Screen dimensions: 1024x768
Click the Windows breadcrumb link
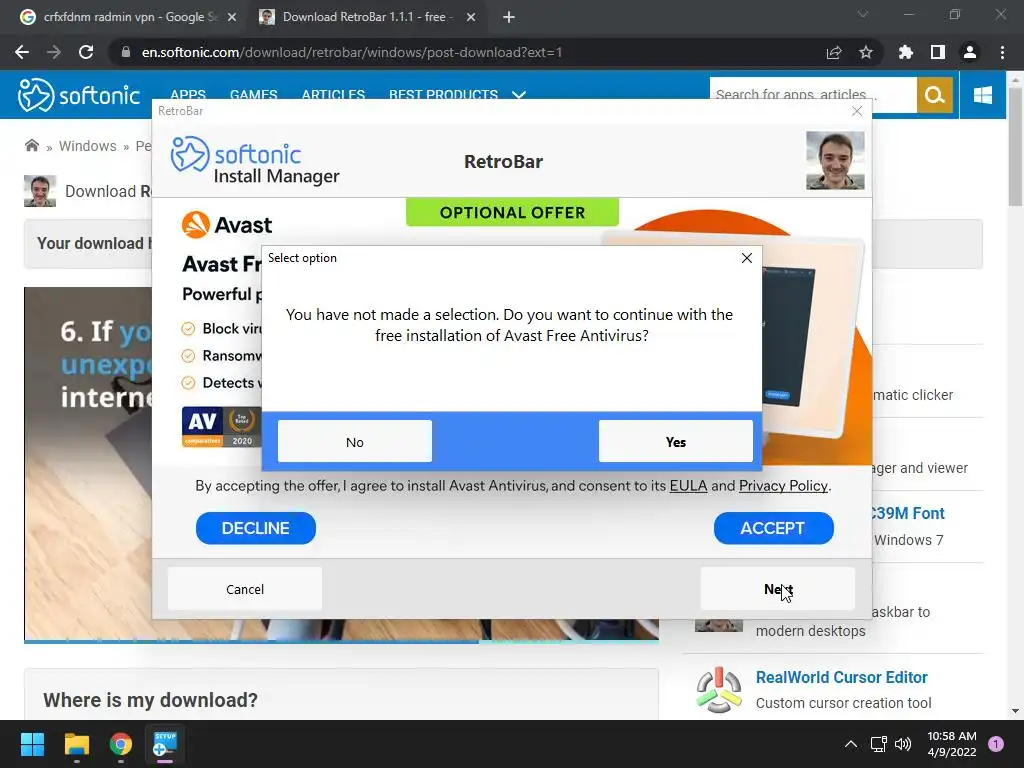[x=88, y=146]
